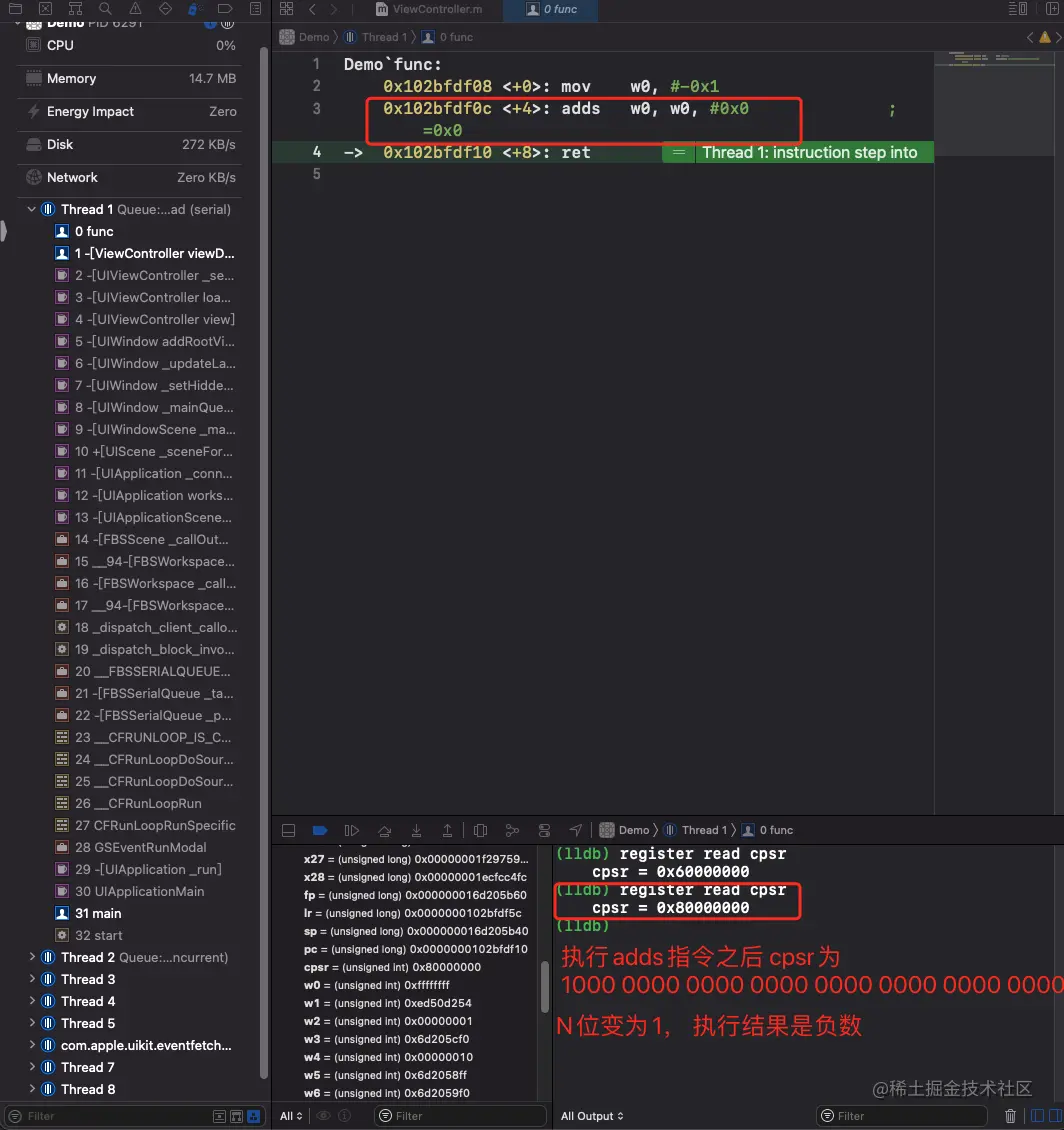Expand the Thread 4 disclosure triangle

click(x=32, y=1001)
